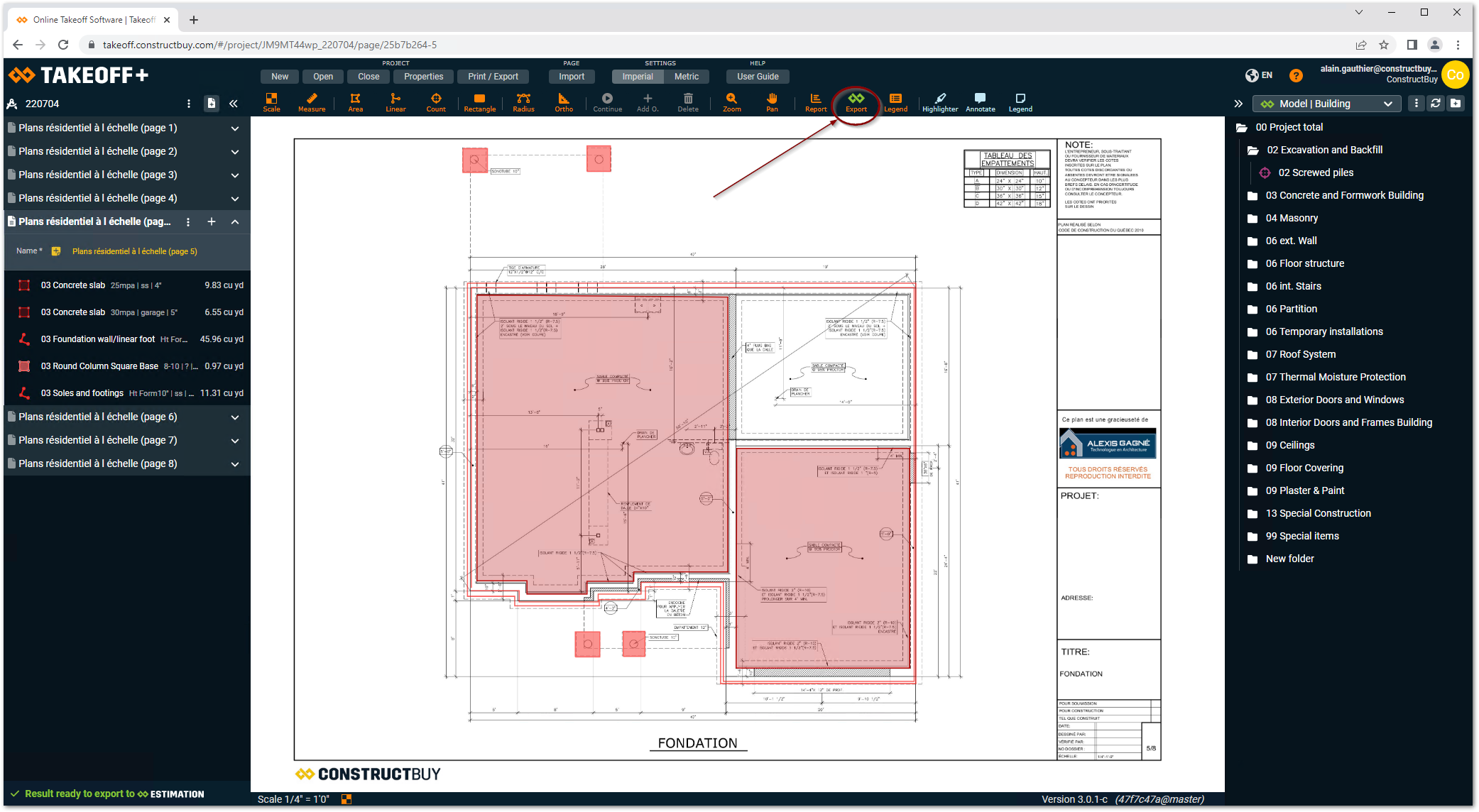Switch units to Metric
This screenshot has height=812, width=1479.
686,77
